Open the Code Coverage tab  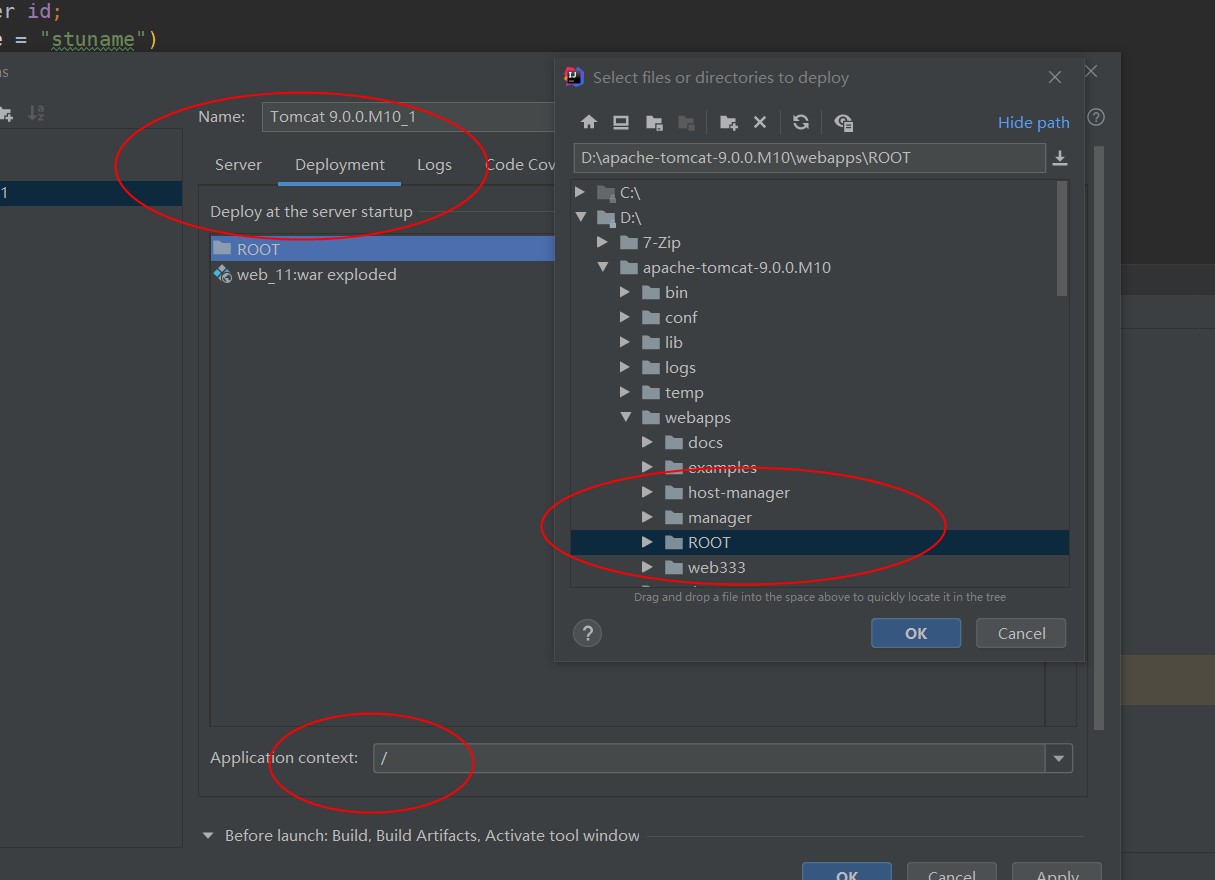520,165
